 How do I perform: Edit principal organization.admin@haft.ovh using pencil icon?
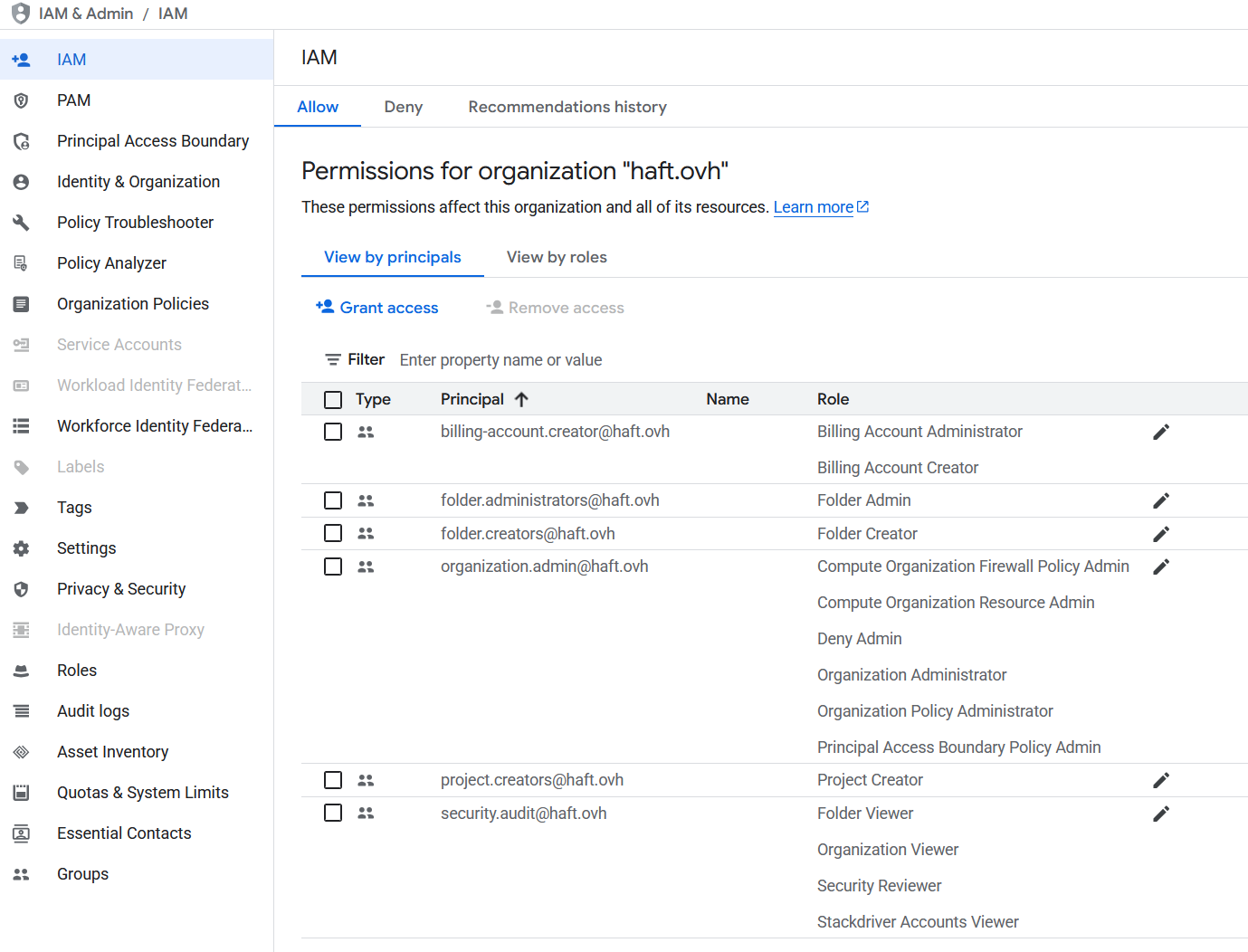coord(1161,567)
